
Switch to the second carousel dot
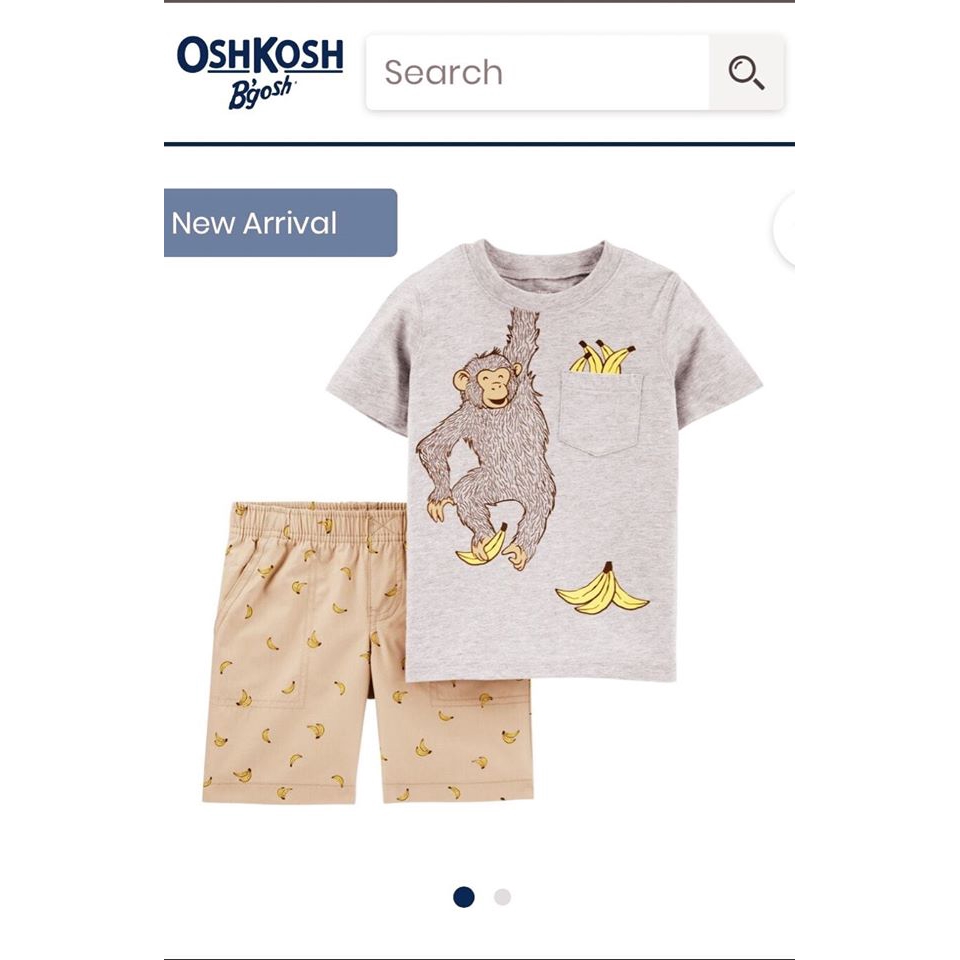(x=502, y=897)
